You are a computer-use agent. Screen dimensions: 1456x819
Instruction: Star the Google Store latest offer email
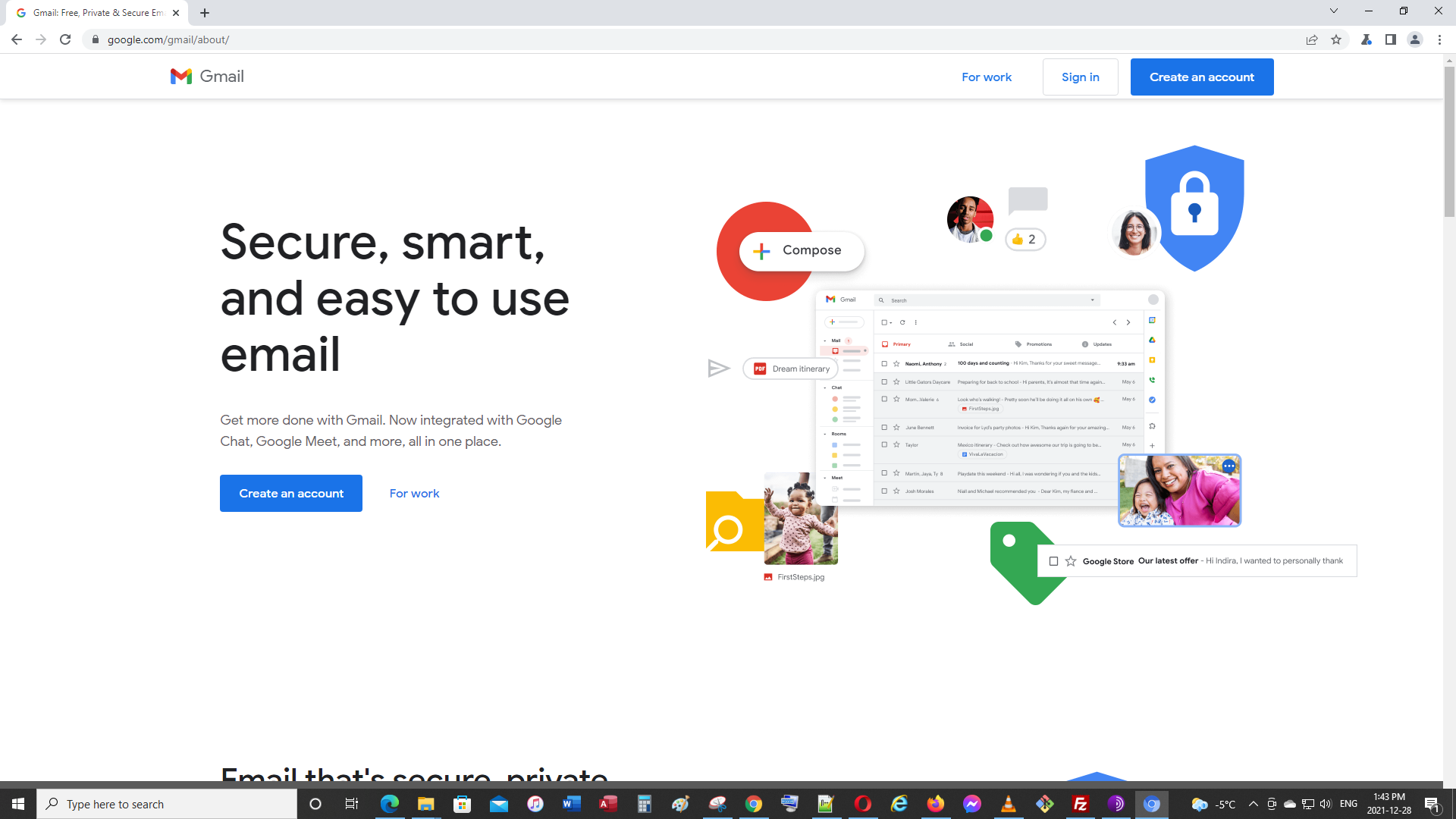1071,561
